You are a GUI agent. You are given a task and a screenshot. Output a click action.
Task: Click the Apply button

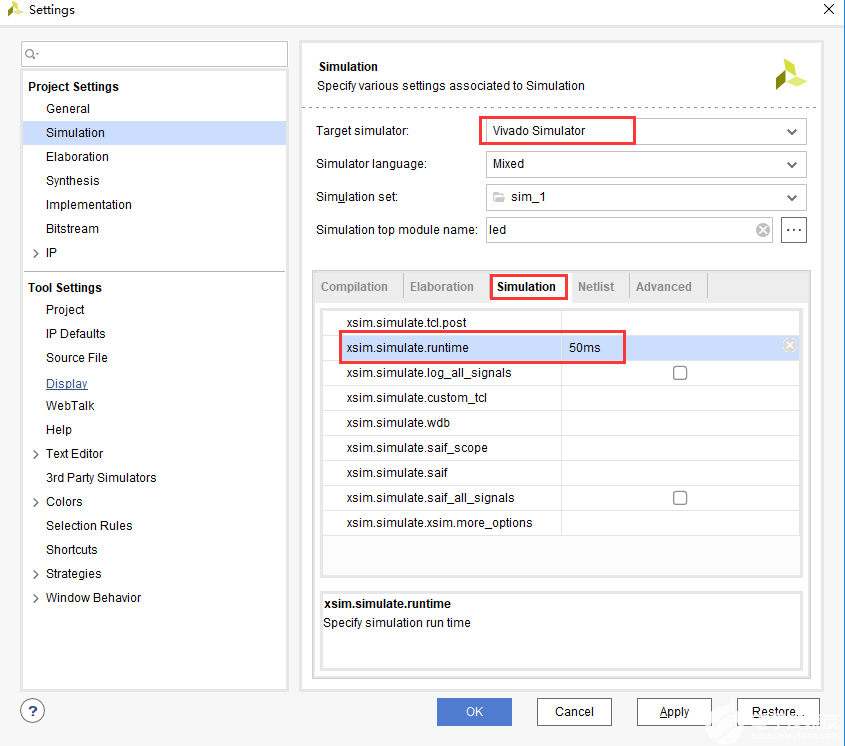pos(674,712)
